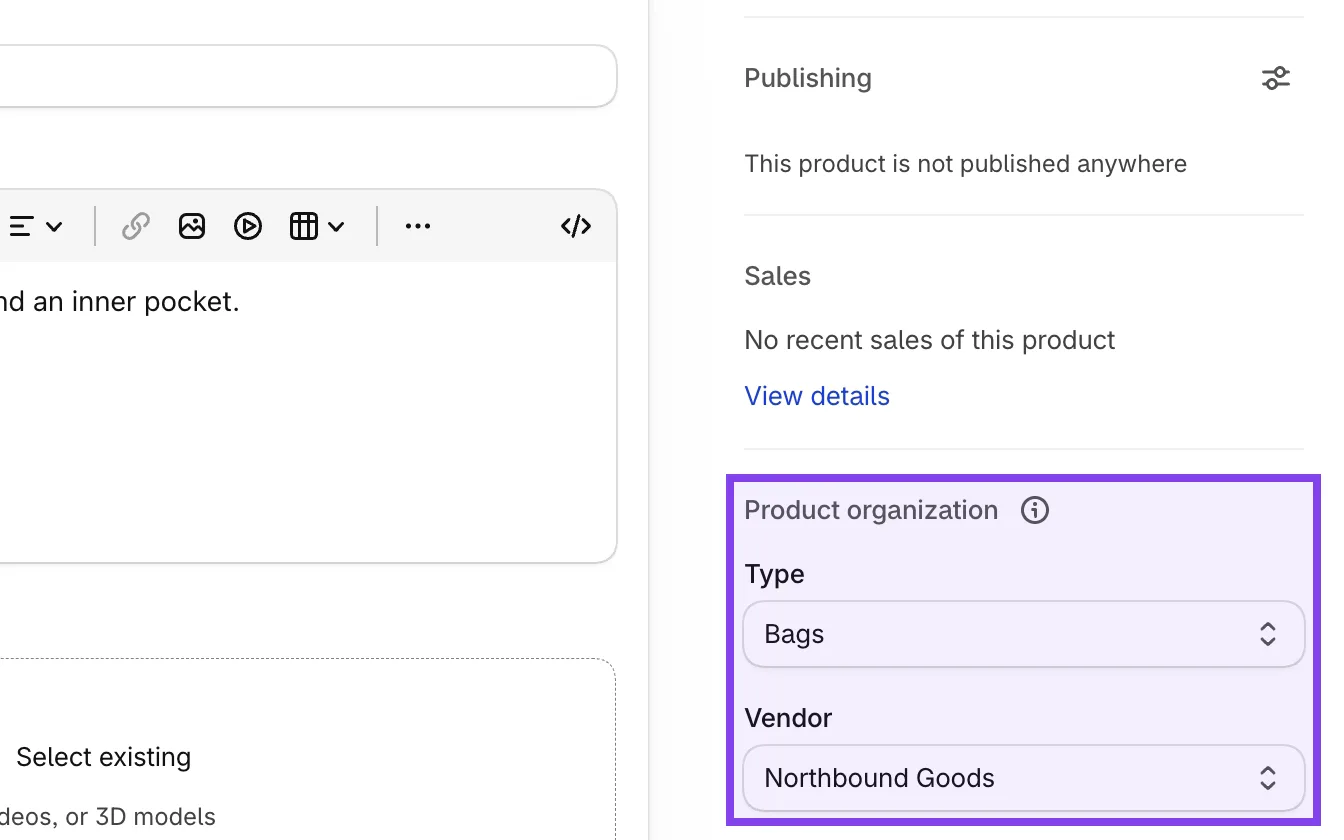The width and height of the screenshot is (1344, 840).
Task: Open the text alignment dropdown
Action: click(36, 226)
